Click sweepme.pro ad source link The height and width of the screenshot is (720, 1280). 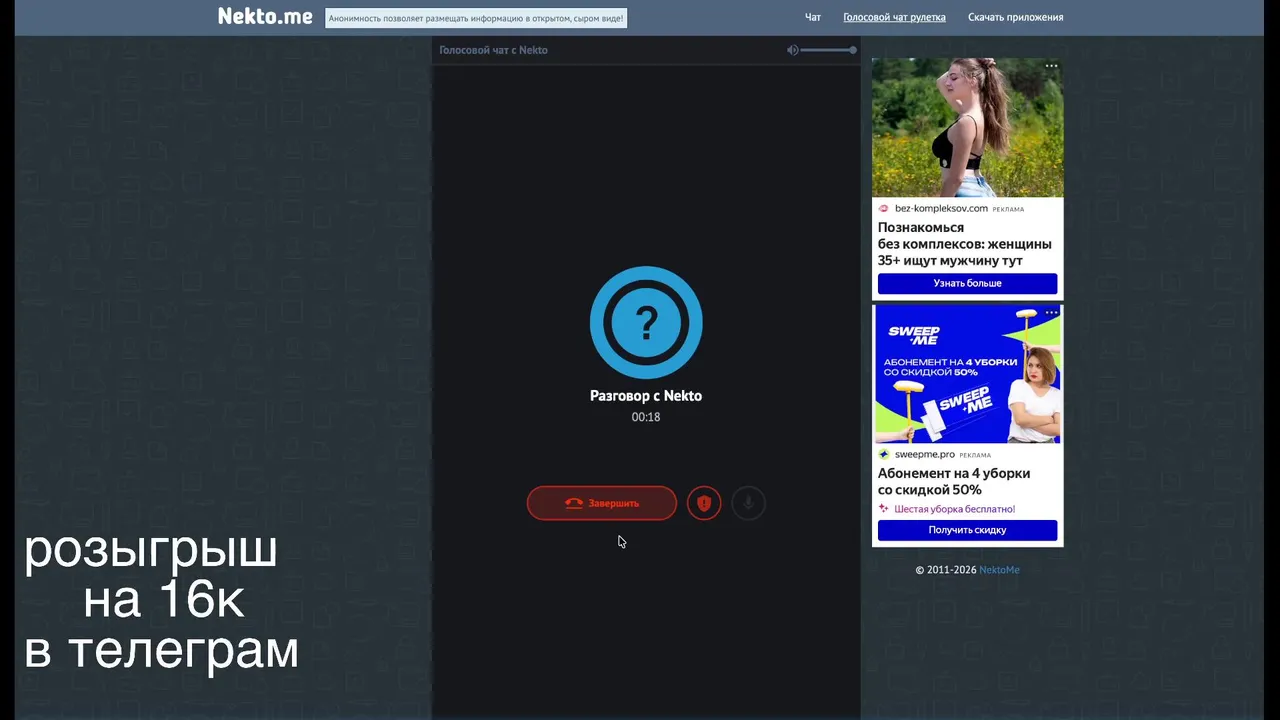point(925,455)
